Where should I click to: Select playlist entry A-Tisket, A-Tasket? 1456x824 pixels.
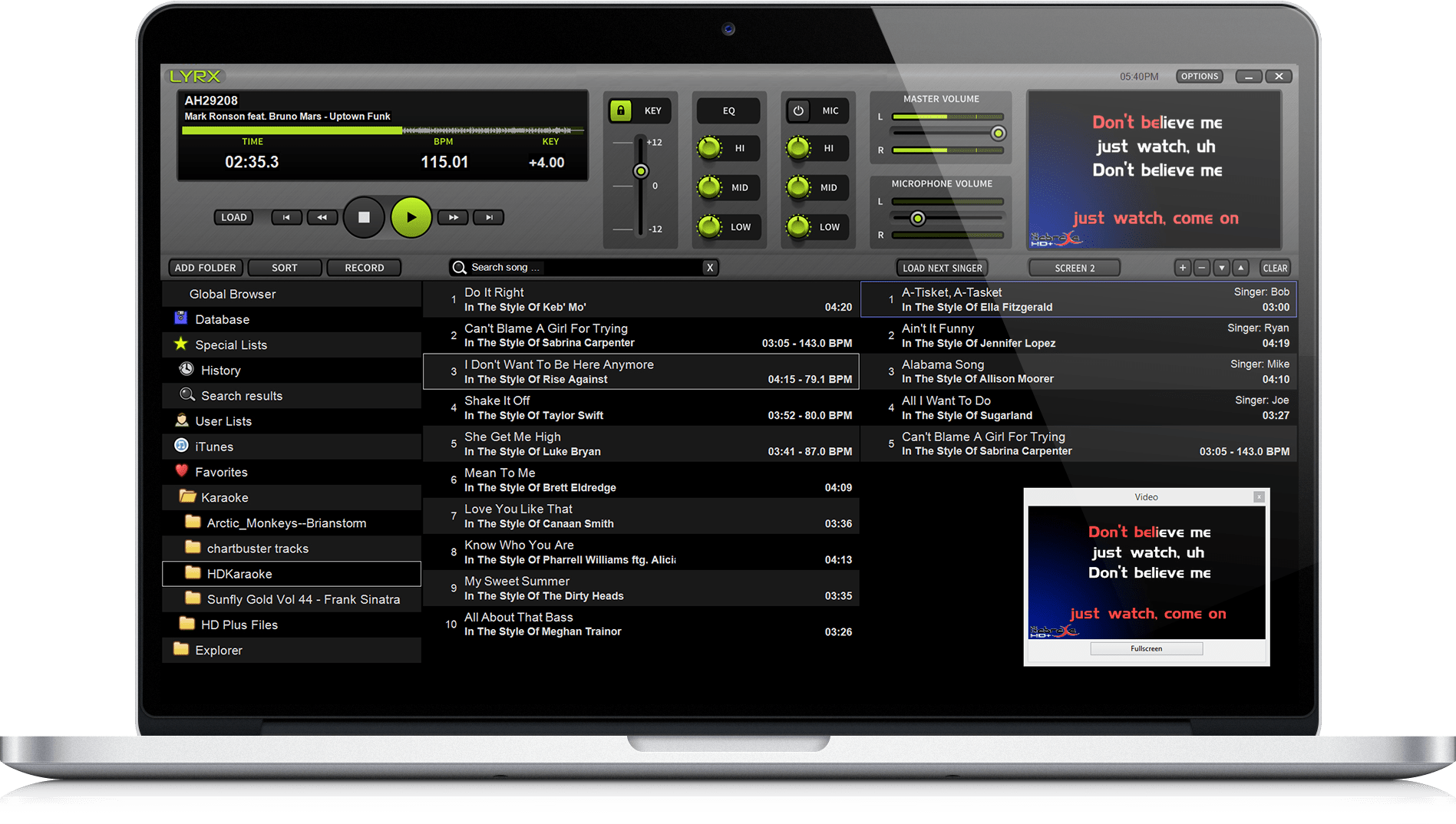[x=1079, y=299]
